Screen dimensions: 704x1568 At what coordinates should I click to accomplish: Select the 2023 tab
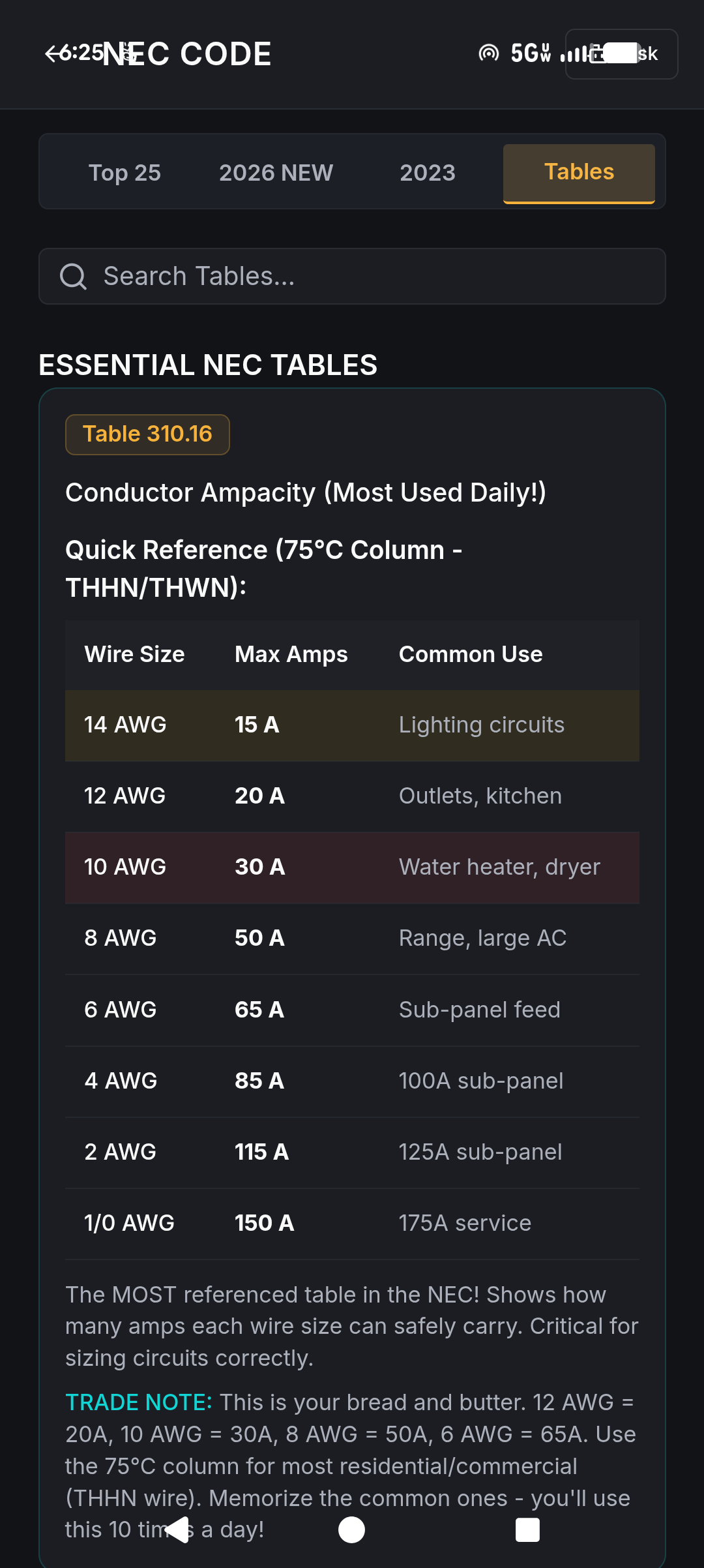(x=427, y=172)
